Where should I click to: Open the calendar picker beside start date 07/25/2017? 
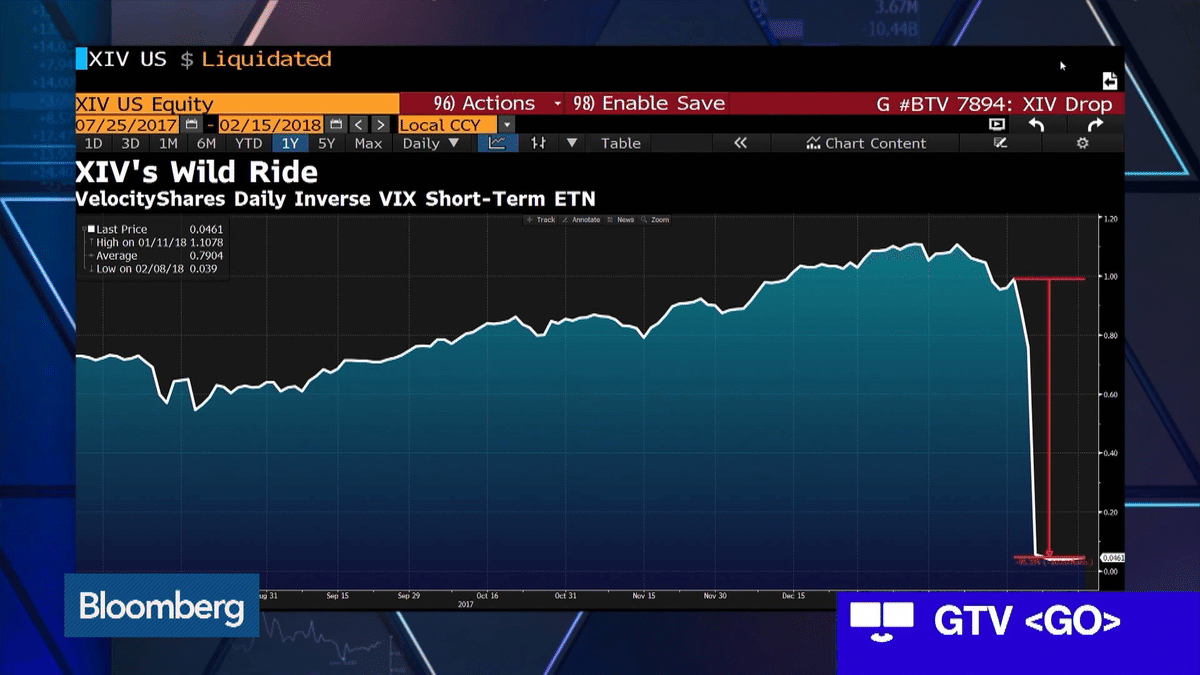tap(192, 125)
